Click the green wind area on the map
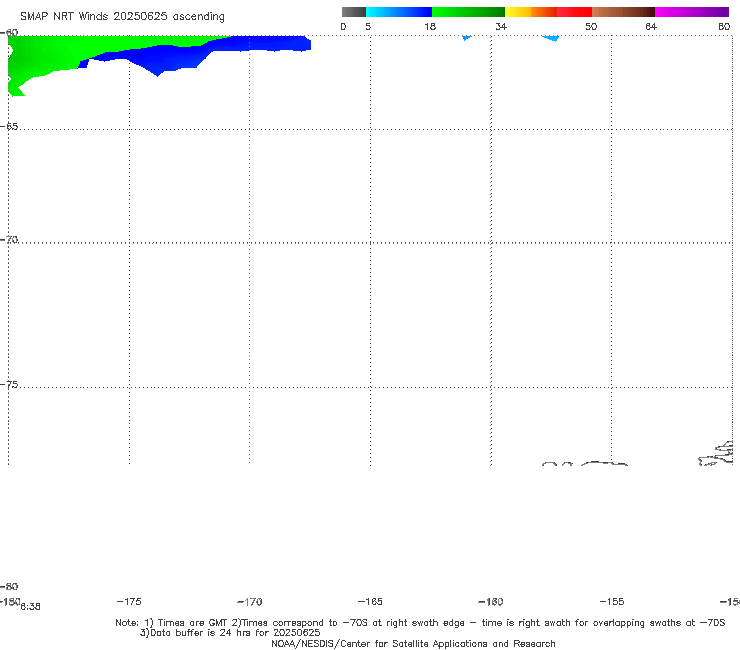The width and height of the screenshot is (740, 650). point(57,54)
